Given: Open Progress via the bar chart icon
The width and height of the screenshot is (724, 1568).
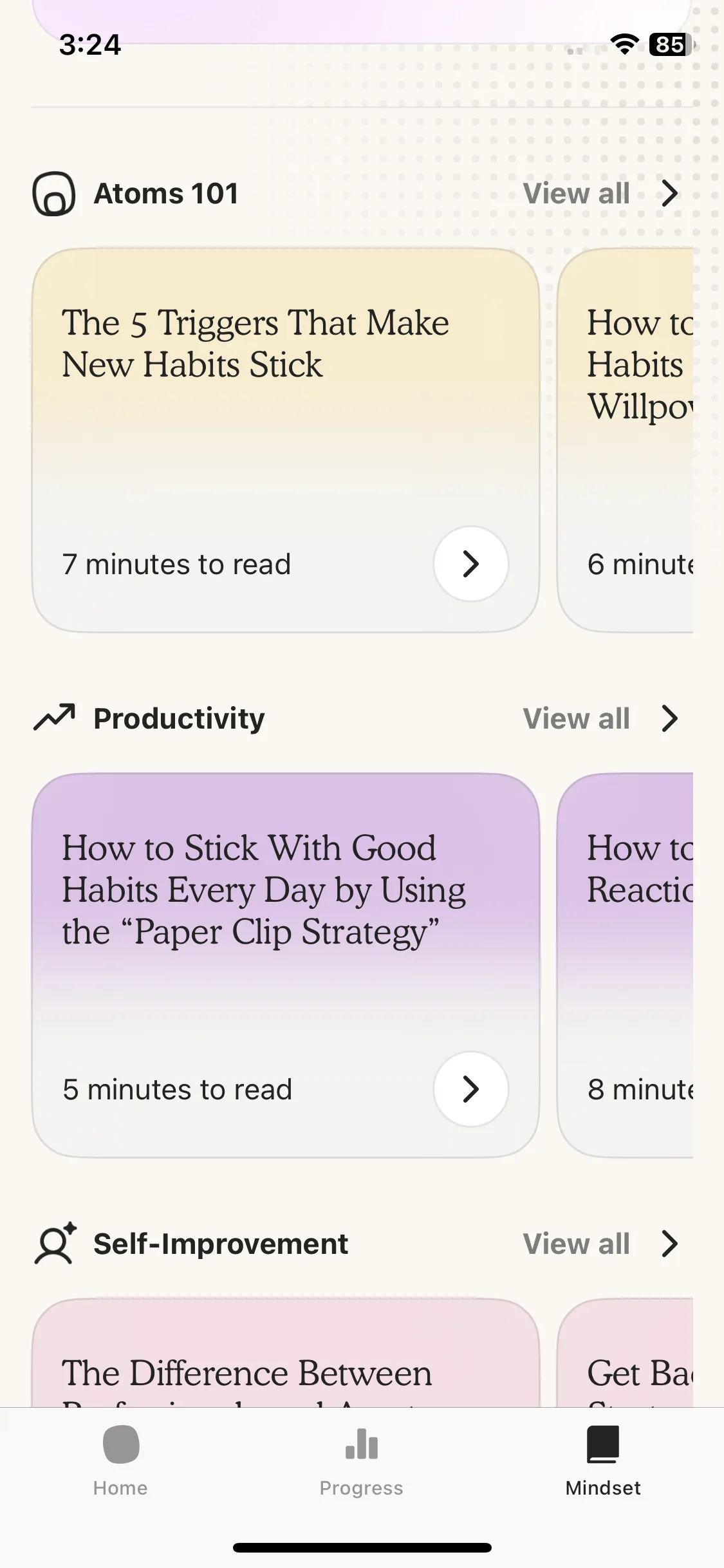Looking at the screenshot, I should coord(362,1444).
